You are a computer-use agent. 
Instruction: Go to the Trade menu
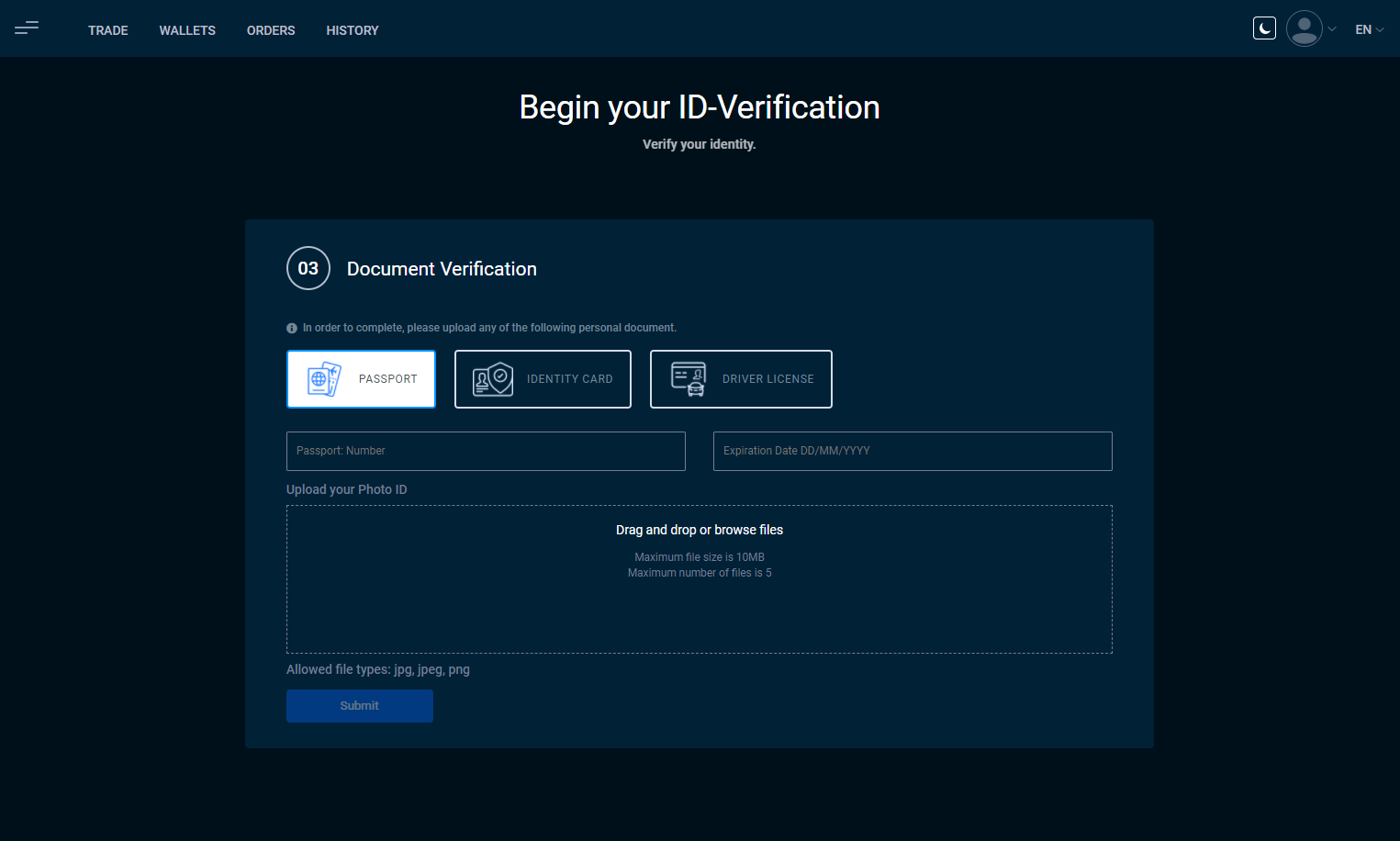pos(107,30)
